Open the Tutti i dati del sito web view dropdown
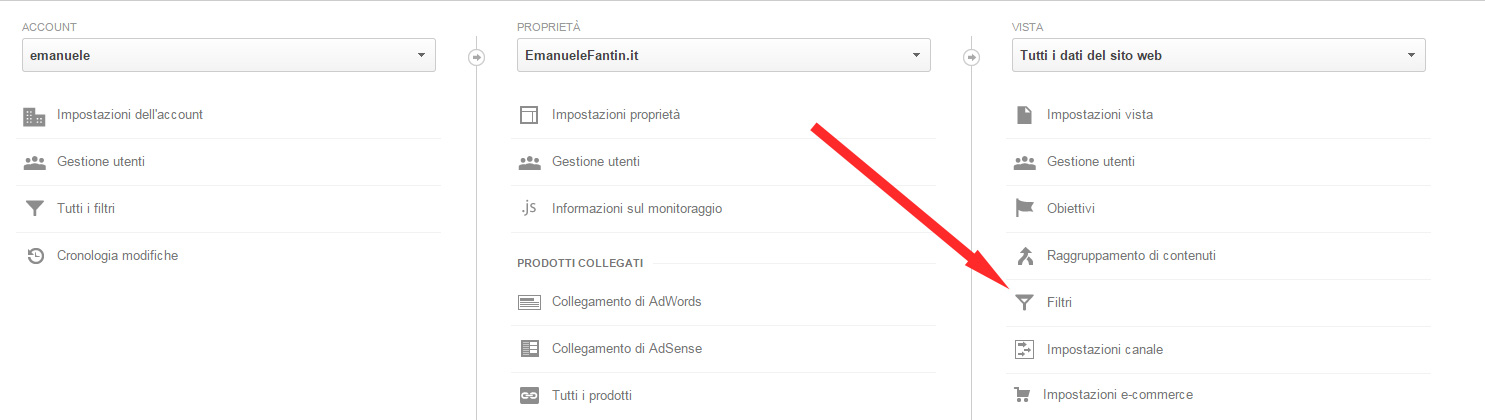This screenshot has height=420, width=1485. pyautogui.click(x=1219, y=56)
